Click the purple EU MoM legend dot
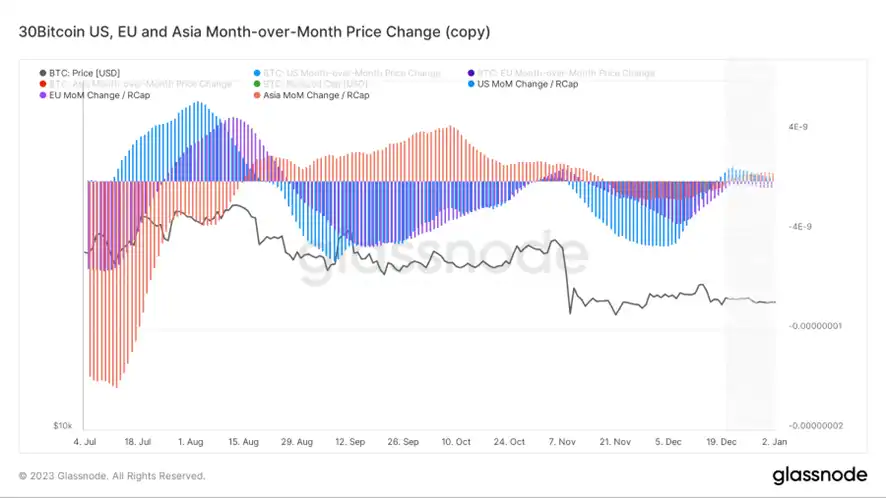 [42, 95]
